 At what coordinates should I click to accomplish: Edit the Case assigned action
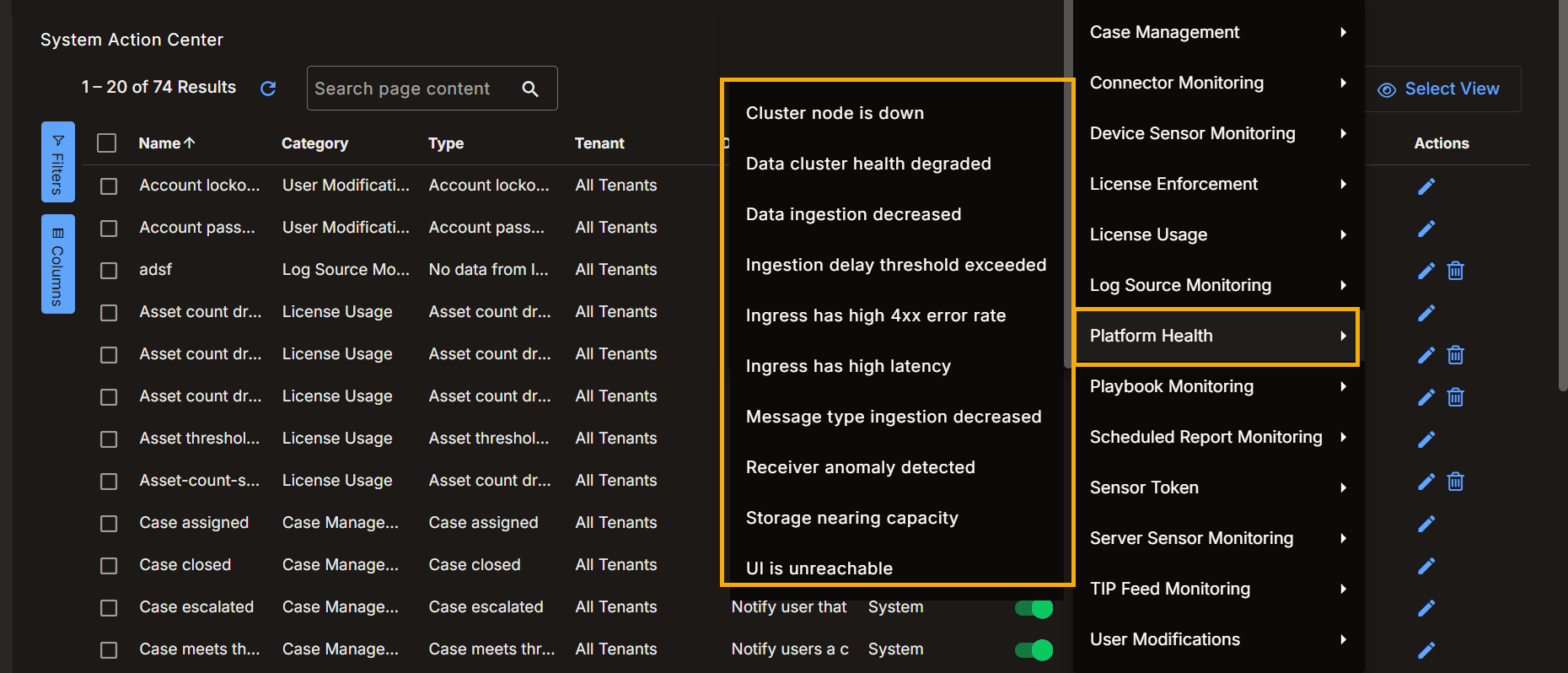1426,524
